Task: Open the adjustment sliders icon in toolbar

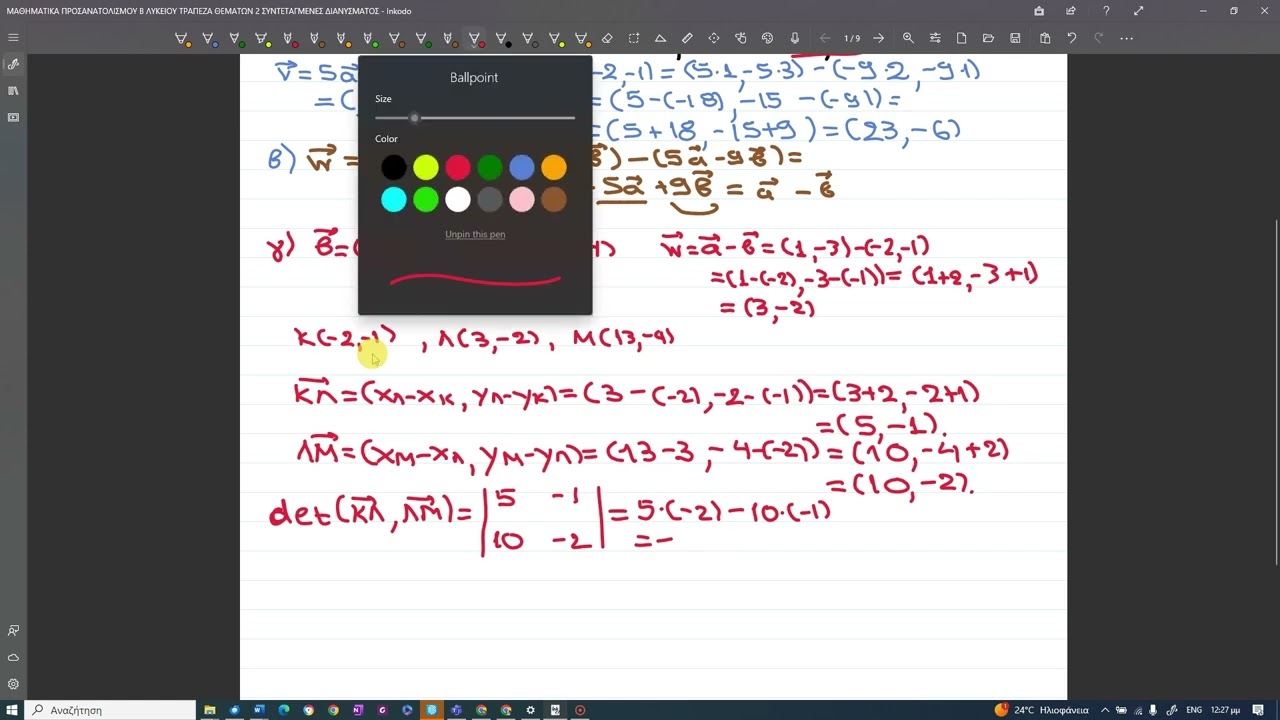Action: (x=935, y=38)
